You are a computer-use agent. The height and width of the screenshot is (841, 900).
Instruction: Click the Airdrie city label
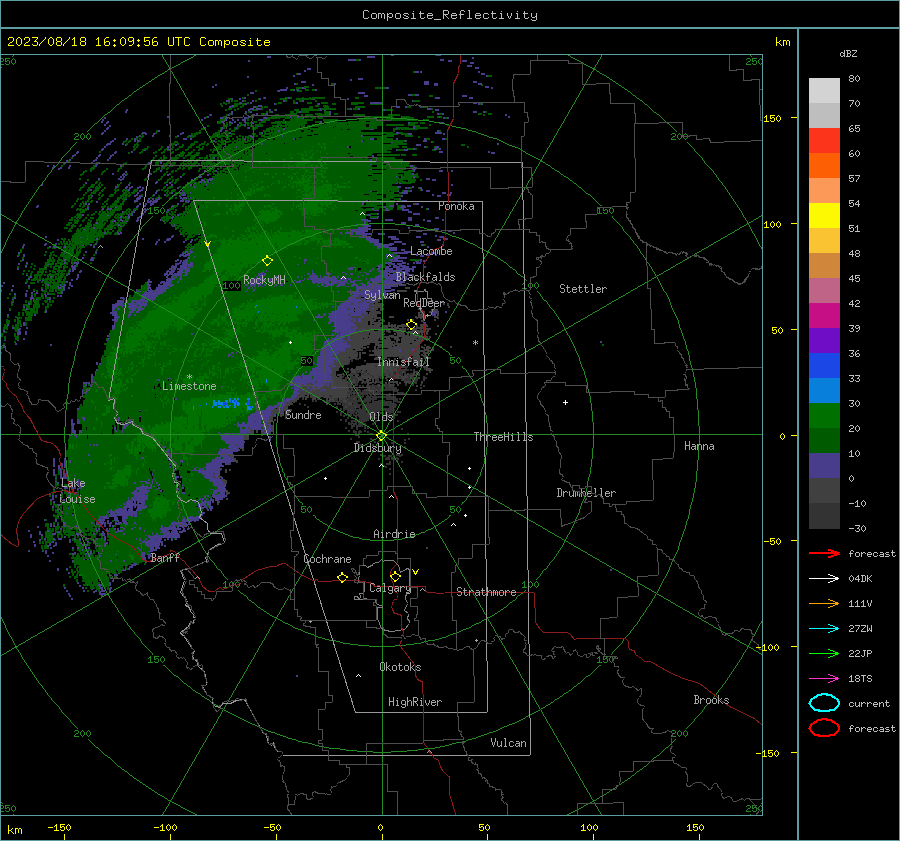[x=394, y=534]
